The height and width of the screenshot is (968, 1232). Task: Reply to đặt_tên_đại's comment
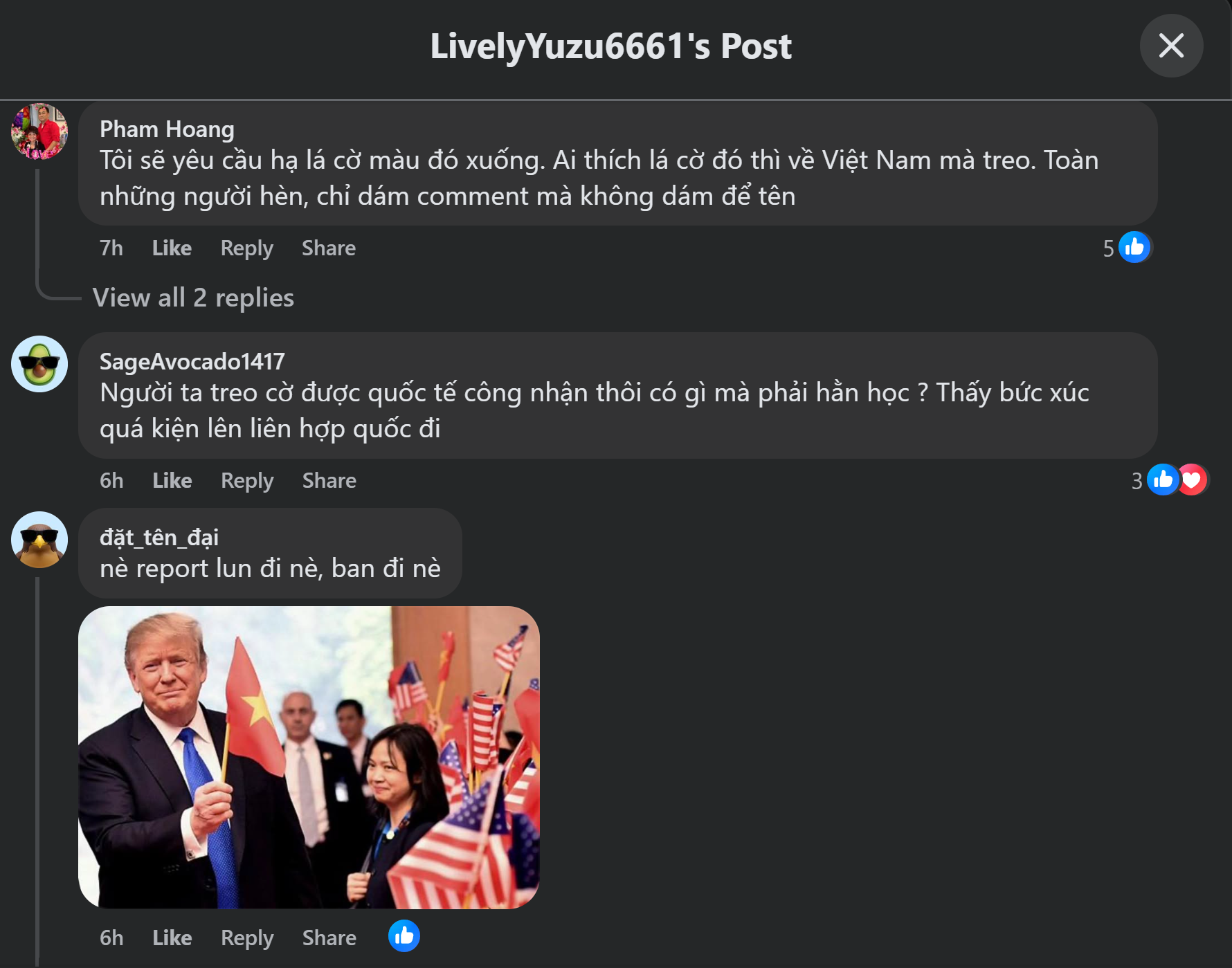coord(247,938)
